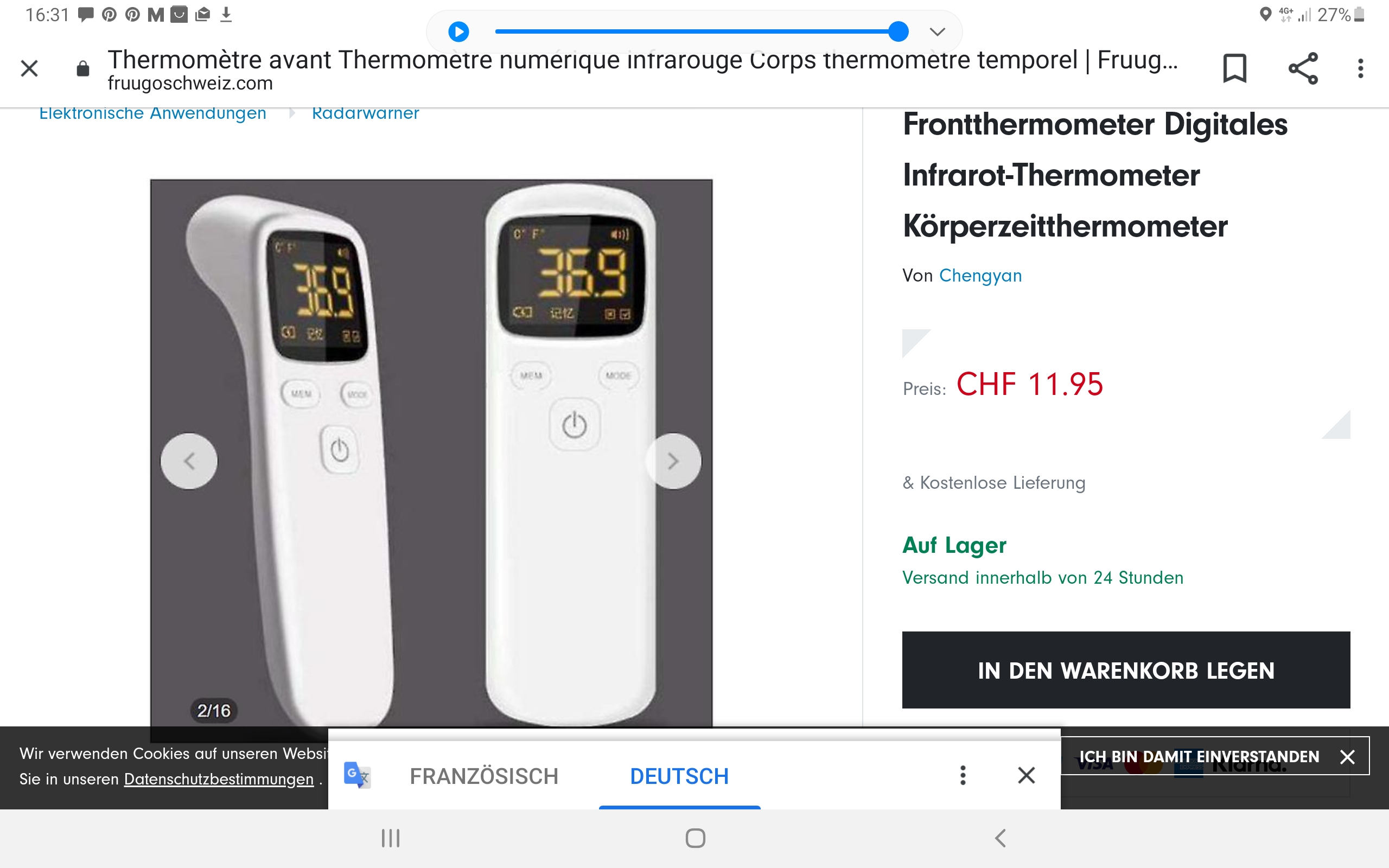Open the Radarwarner breadcrumb category
Screen dimensions: 1389x868
click(x=365, y=113)
